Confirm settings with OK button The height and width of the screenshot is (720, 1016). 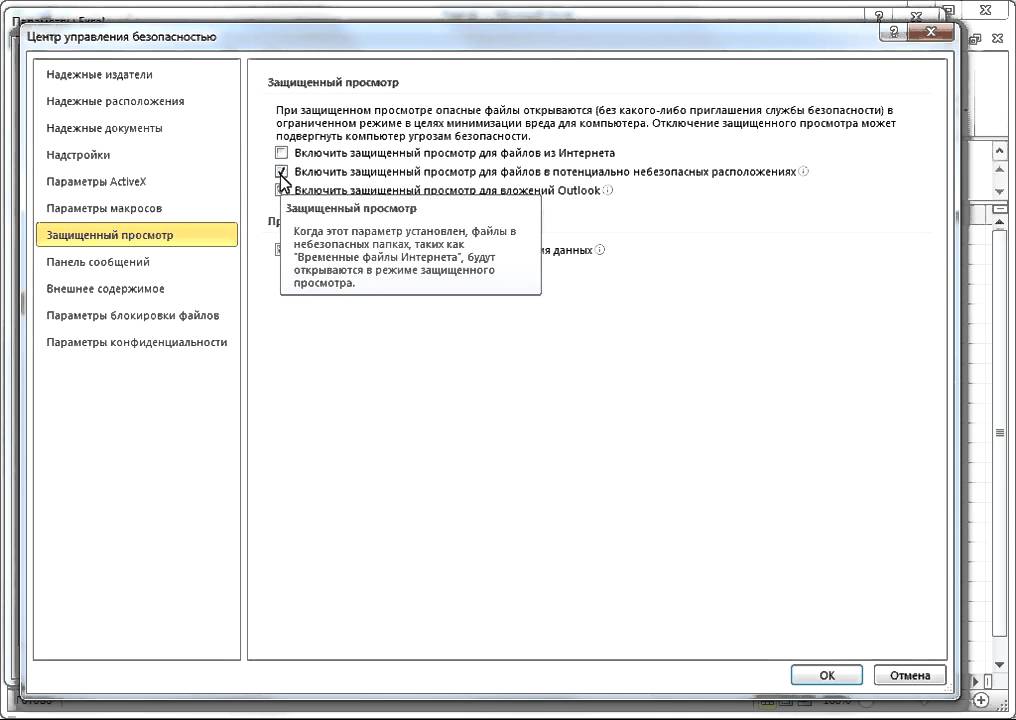pyautogui.click(x=827, y=675)
